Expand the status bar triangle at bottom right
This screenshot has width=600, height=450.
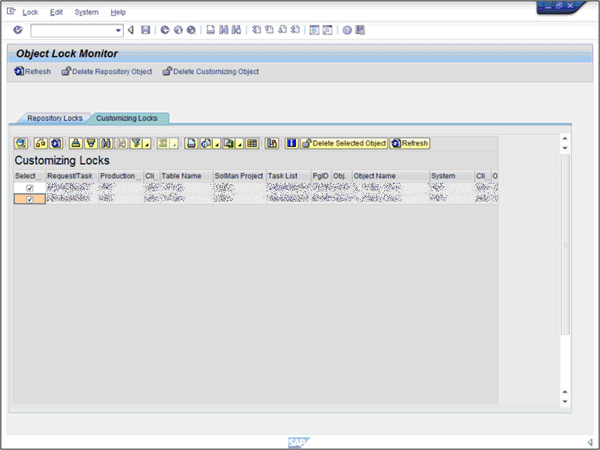point(590,442)
